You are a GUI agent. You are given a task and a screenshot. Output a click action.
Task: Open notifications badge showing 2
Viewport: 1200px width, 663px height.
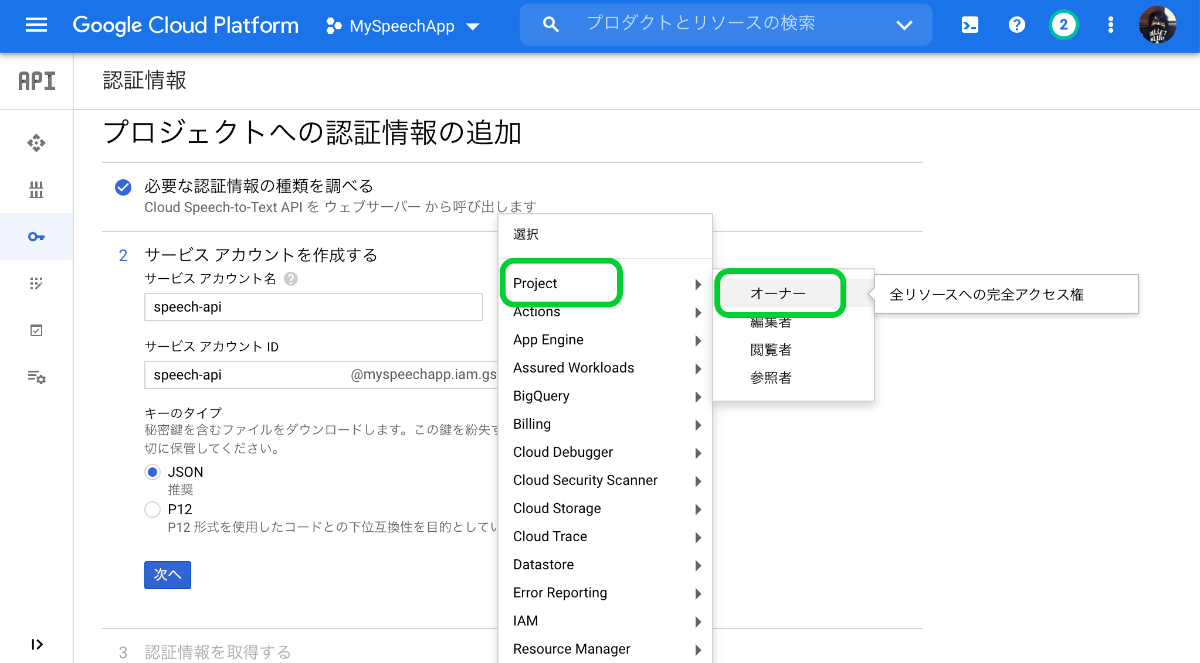coord(1064,25)
